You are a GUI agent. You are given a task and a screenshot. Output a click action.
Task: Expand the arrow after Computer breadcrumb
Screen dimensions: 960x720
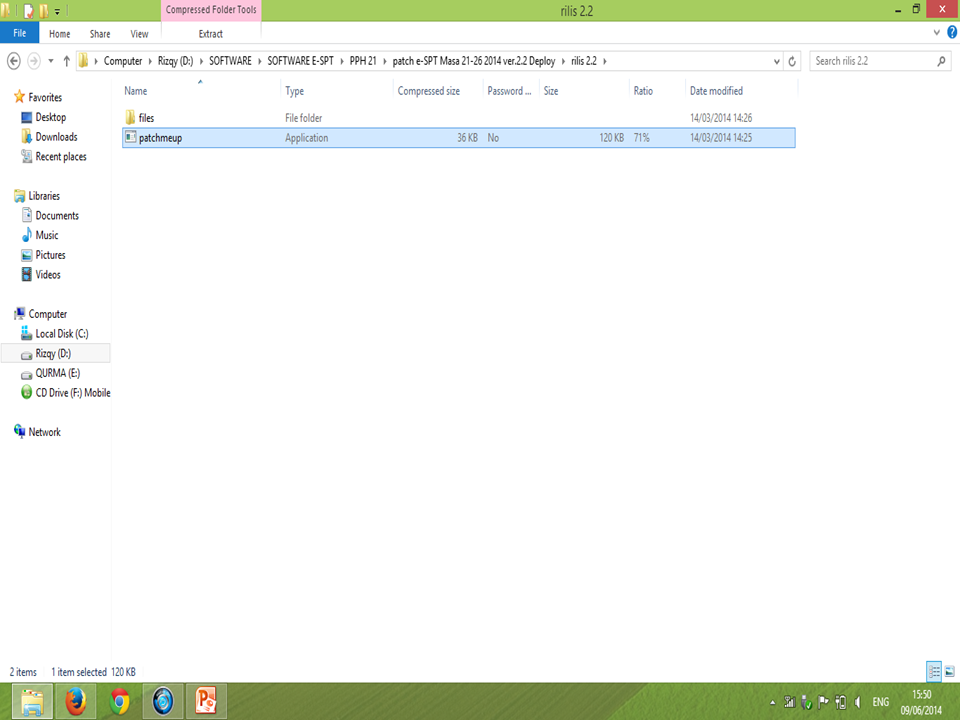click(150, 61)
